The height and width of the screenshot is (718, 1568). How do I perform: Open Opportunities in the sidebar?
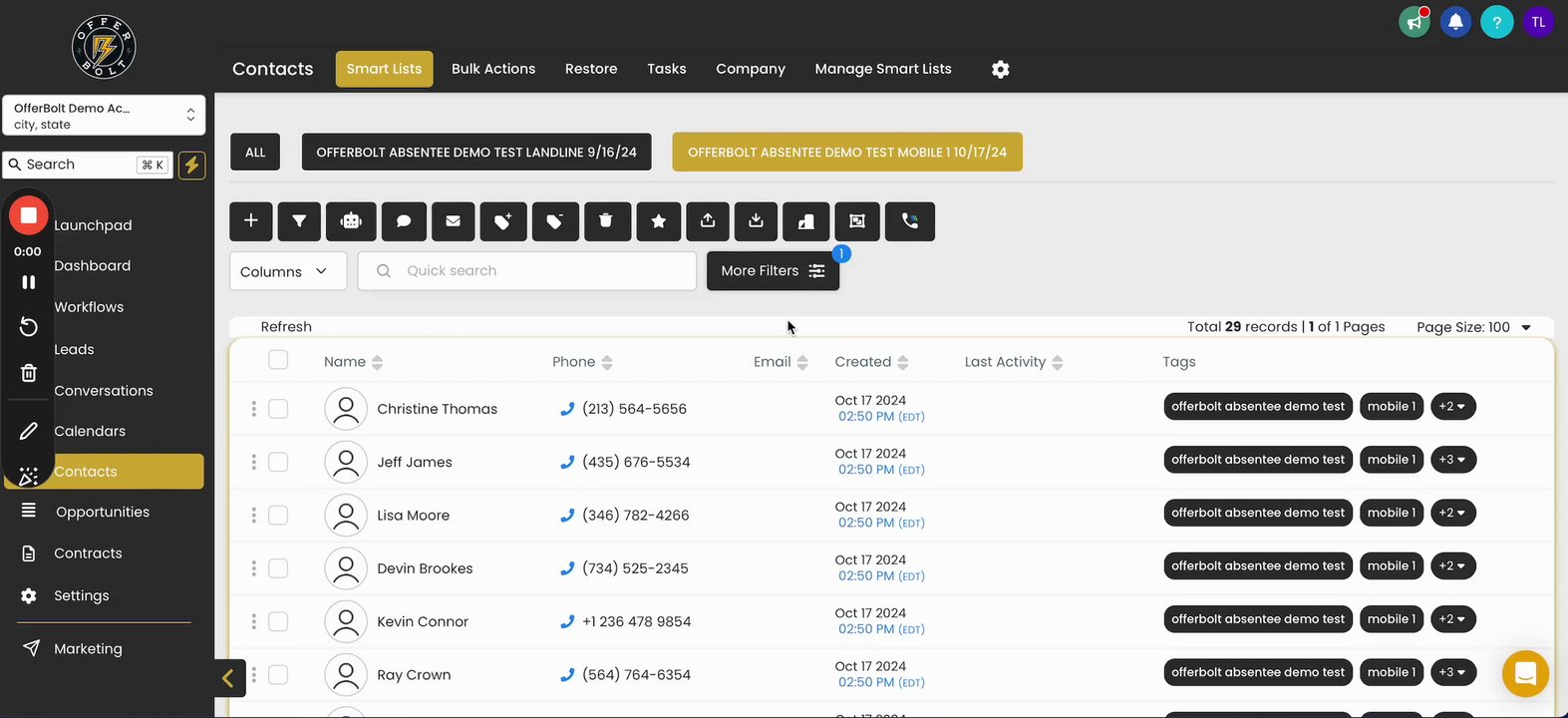click(x=103, y=512)
